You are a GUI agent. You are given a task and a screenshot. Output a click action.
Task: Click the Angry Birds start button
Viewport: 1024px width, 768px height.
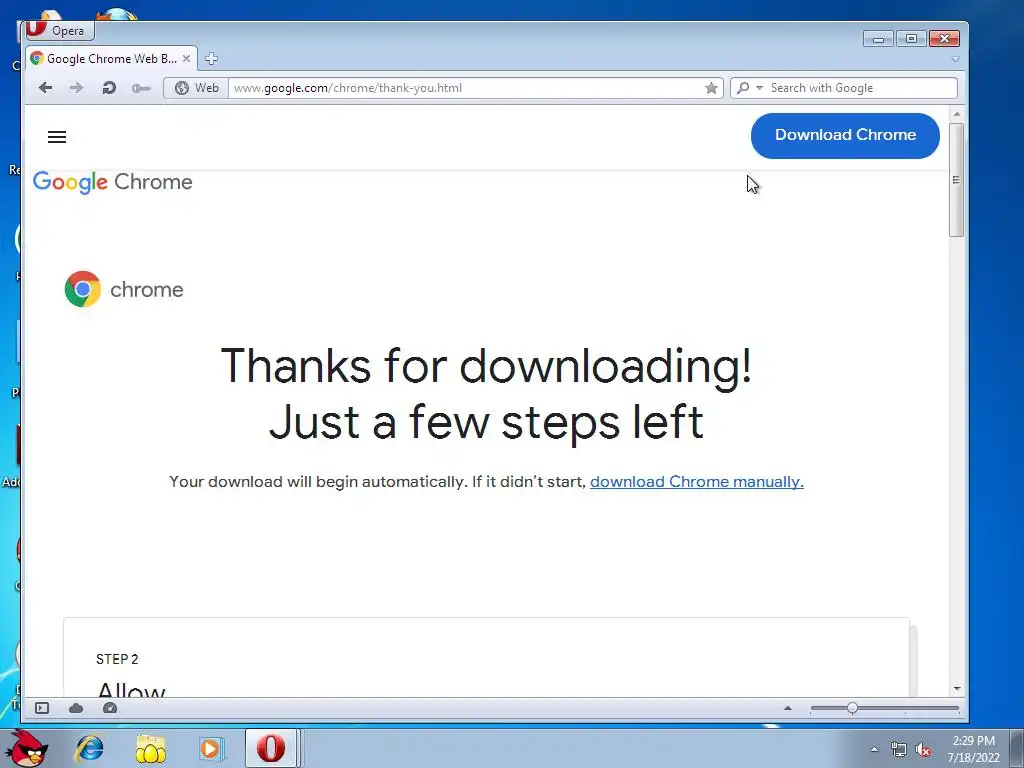(x=25, y=748)
